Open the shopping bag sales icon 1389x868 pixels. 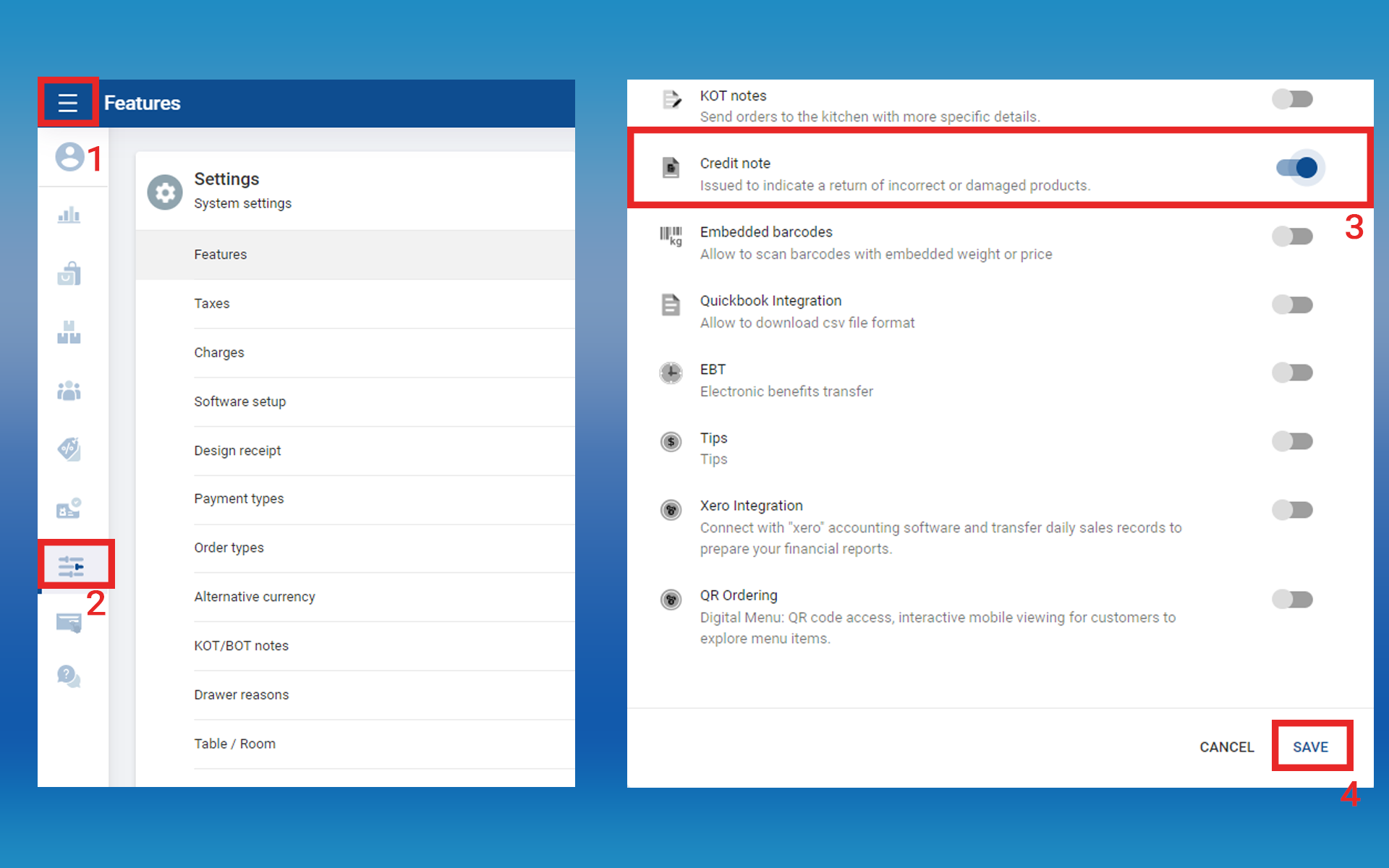click(x=69, y=273)
